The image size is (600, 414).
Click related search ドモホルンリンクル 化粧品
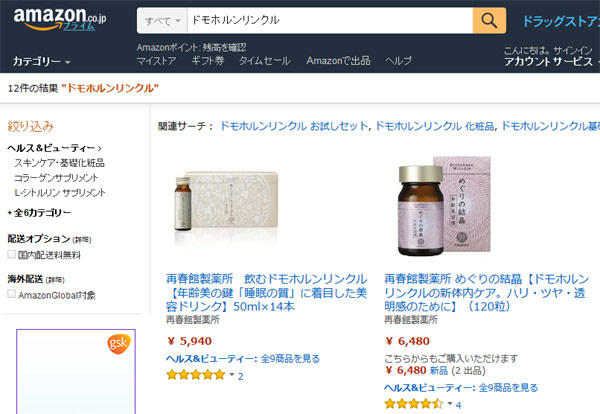(x=435, y=126)
